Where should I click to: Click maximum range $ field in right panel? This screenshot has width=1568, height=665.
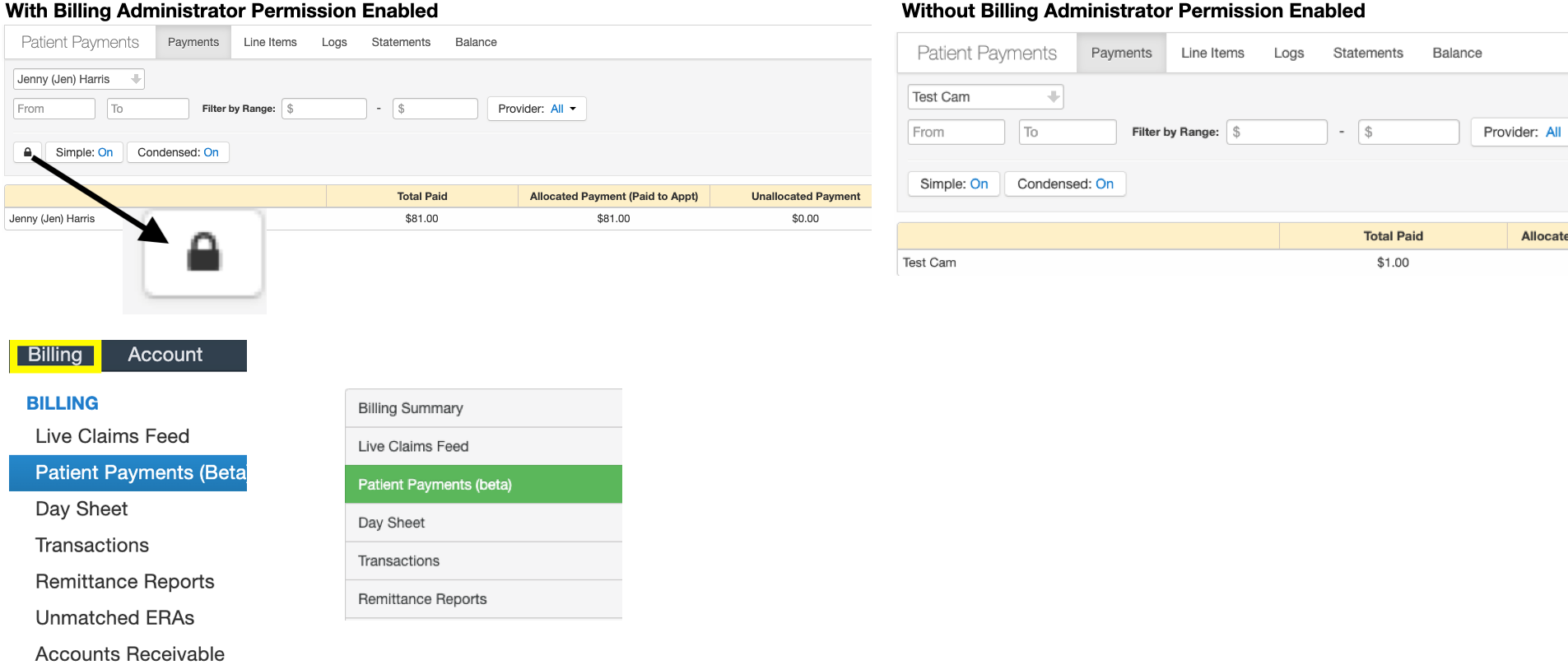click(1408, 132)
